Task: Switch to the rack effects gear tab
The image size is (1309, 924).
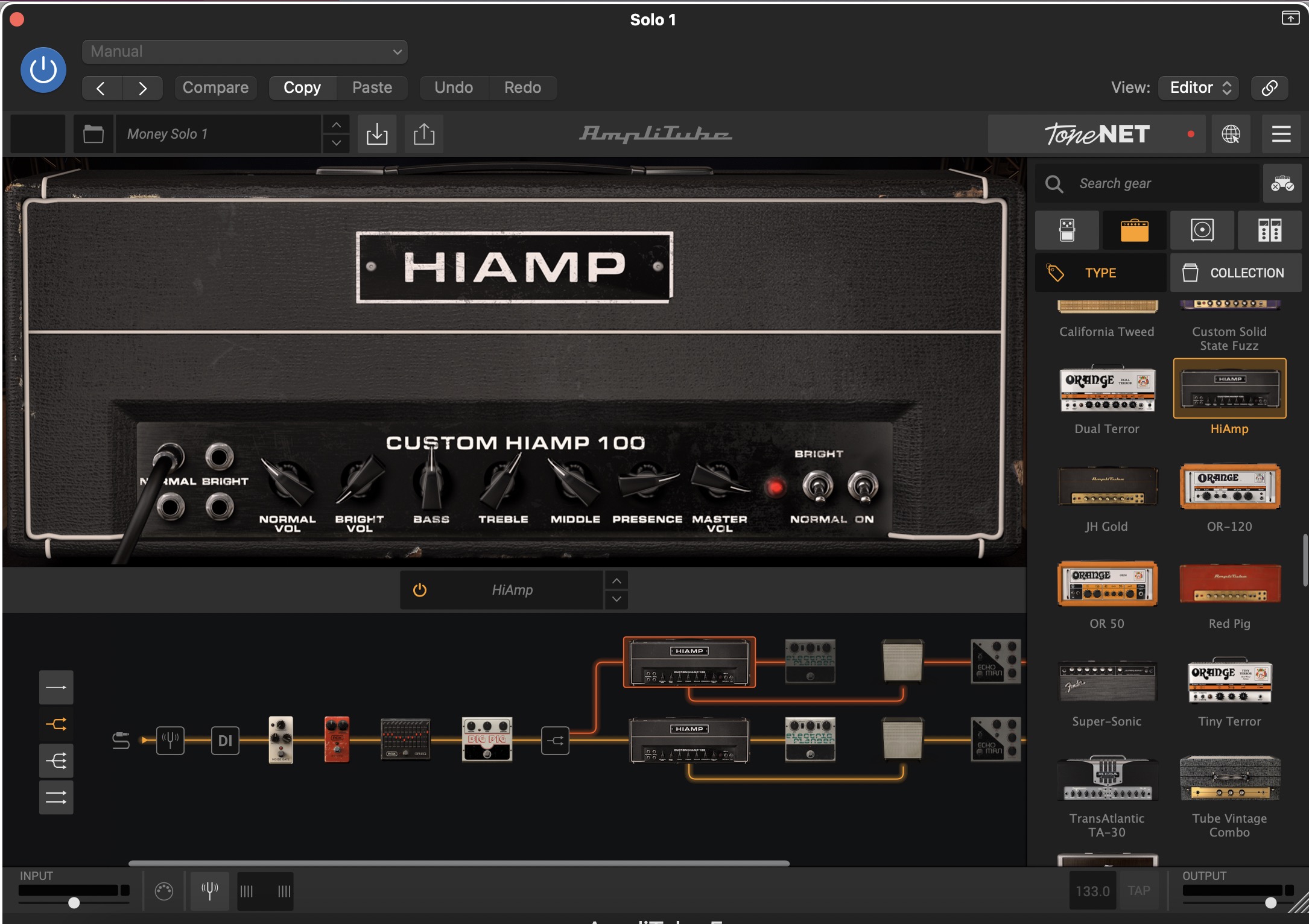Action: click(x=1269, y=230)
